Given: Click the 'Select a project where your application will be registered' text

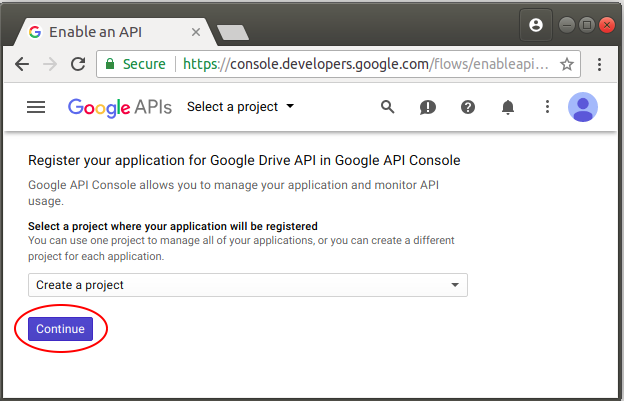Looking at the screenshot, I should (173, 226).
